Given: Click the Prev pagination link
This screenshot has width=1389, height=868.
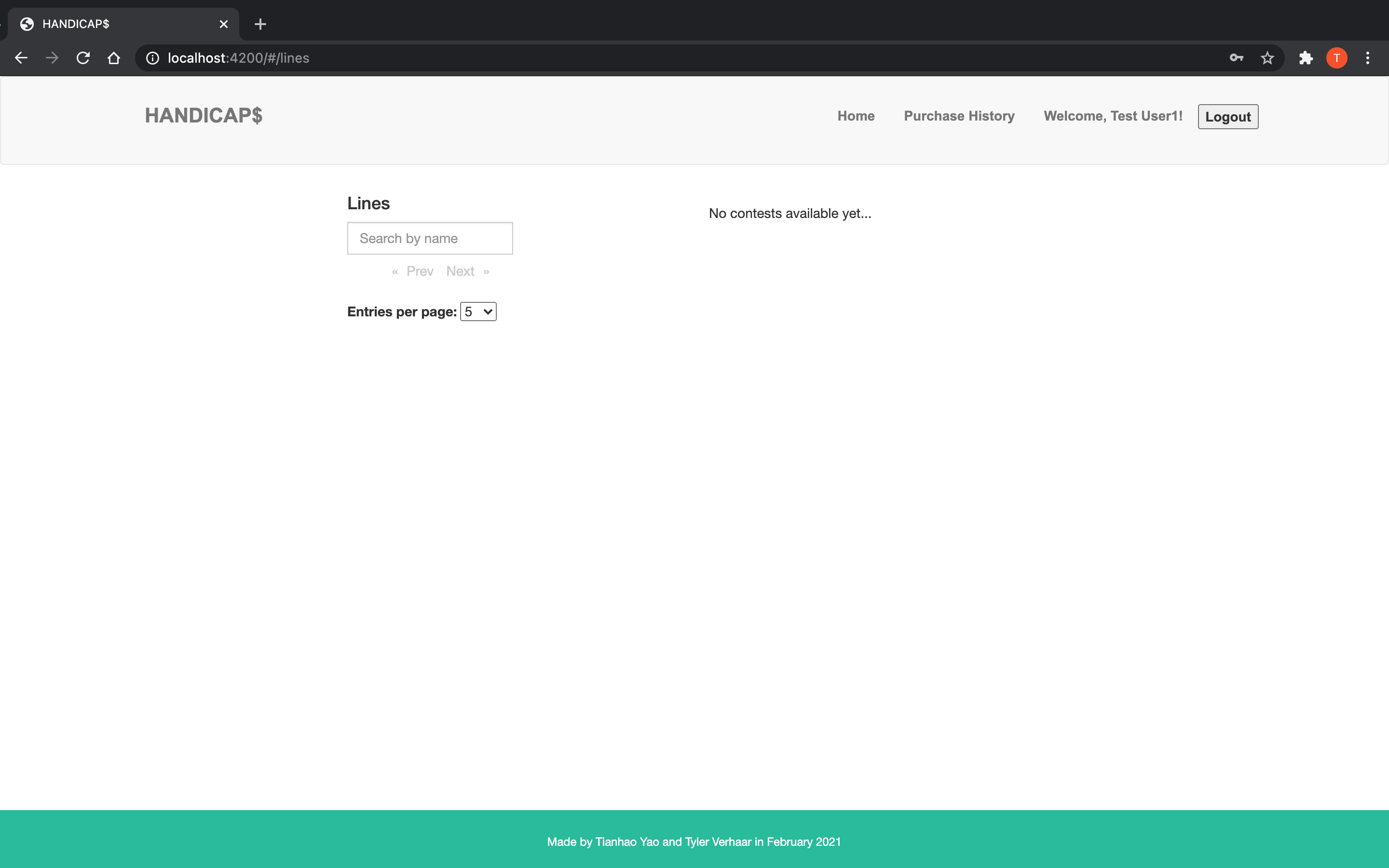Looking at the screenshot, I should click(420, 271).
